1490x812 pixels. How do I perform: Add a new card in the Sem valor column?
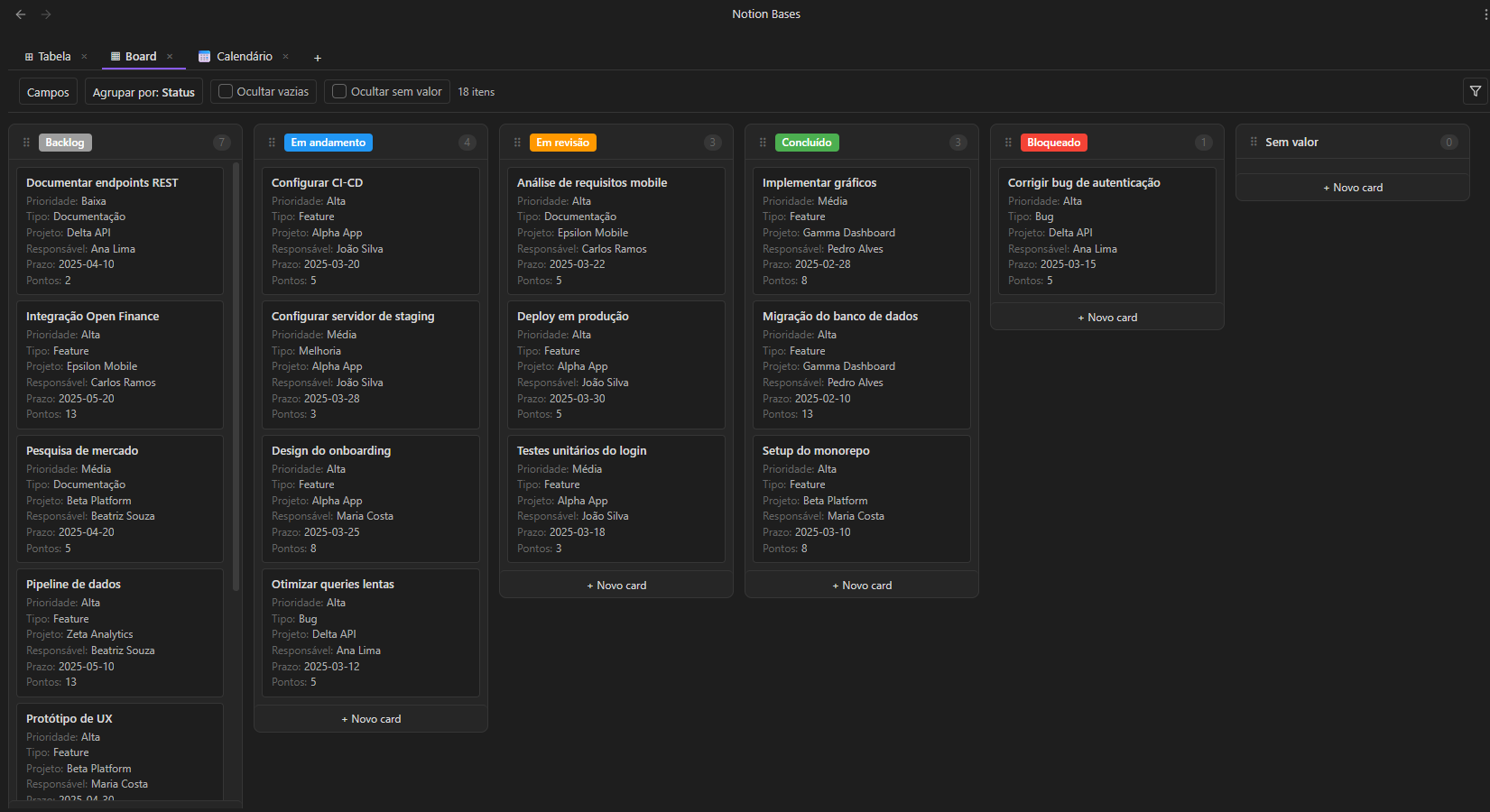1352,187
